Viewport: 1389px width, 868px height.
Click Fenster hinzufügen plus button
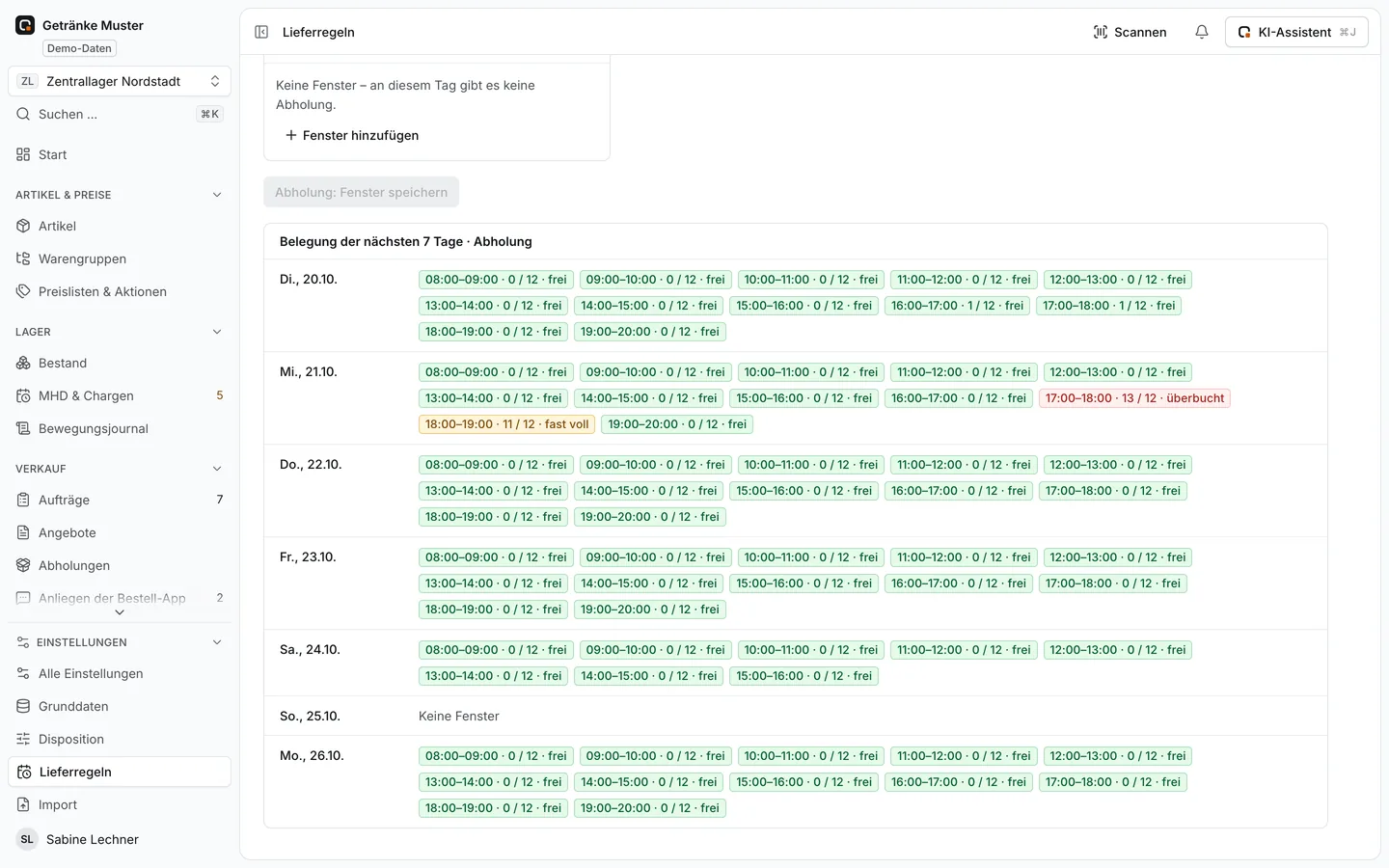(352, 135)
